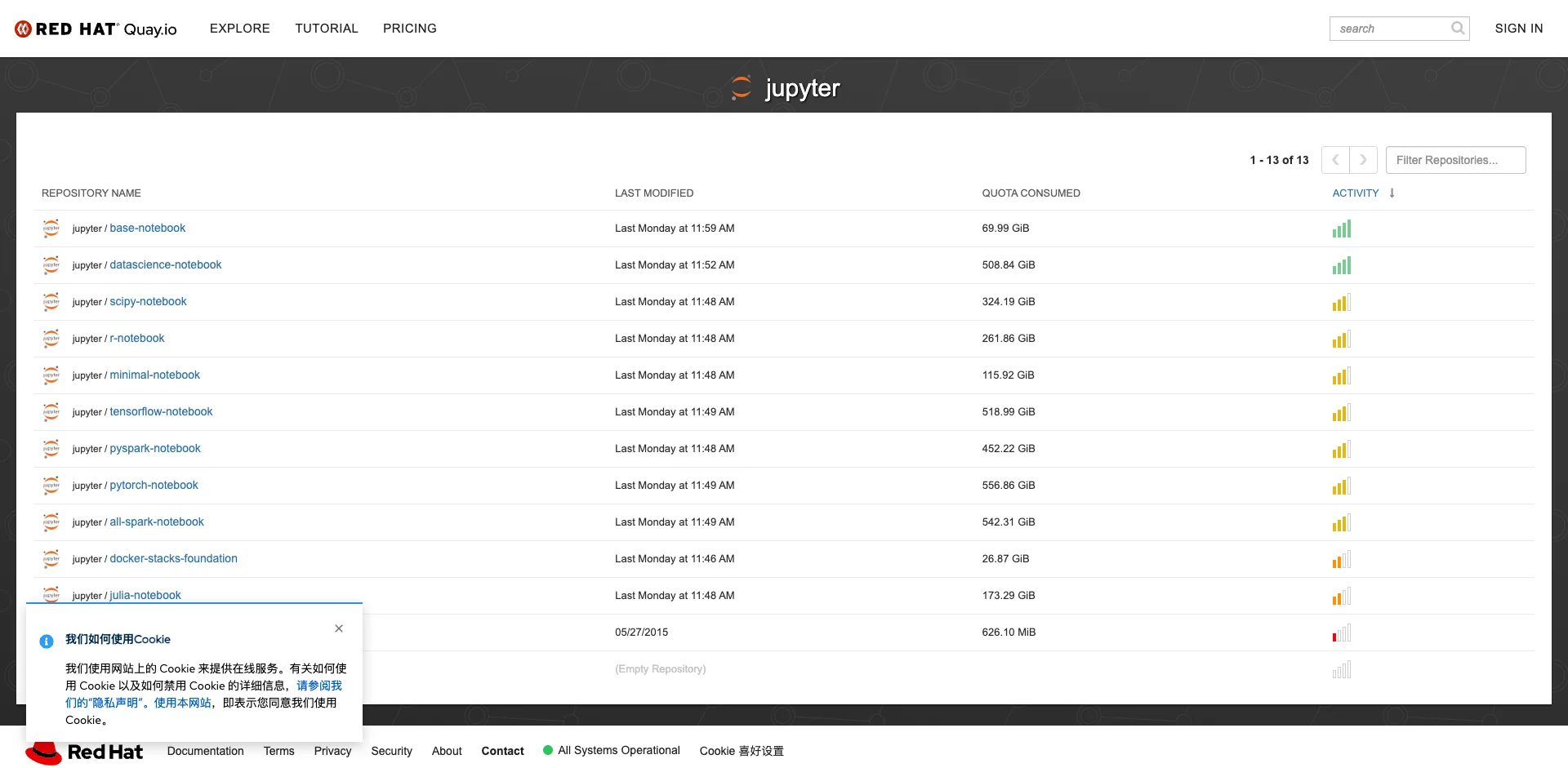Image resolution: width=1568 pixels, height=768 pixels.
Task: Open pytorch-notebook repository link
Action: point(154,486)
